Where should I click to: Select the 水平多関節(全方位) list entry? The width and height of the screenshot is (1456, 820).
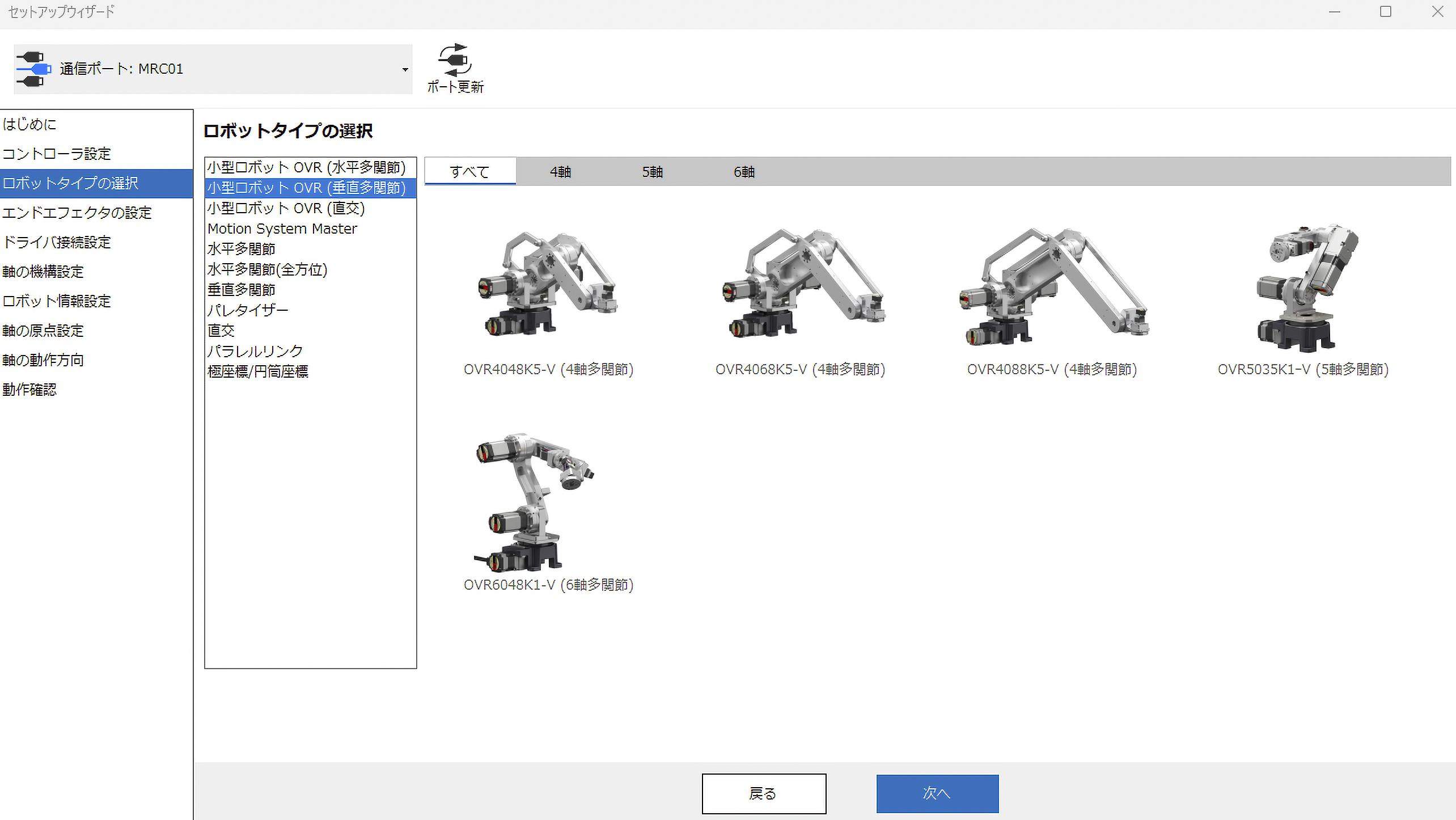(310, 269)
